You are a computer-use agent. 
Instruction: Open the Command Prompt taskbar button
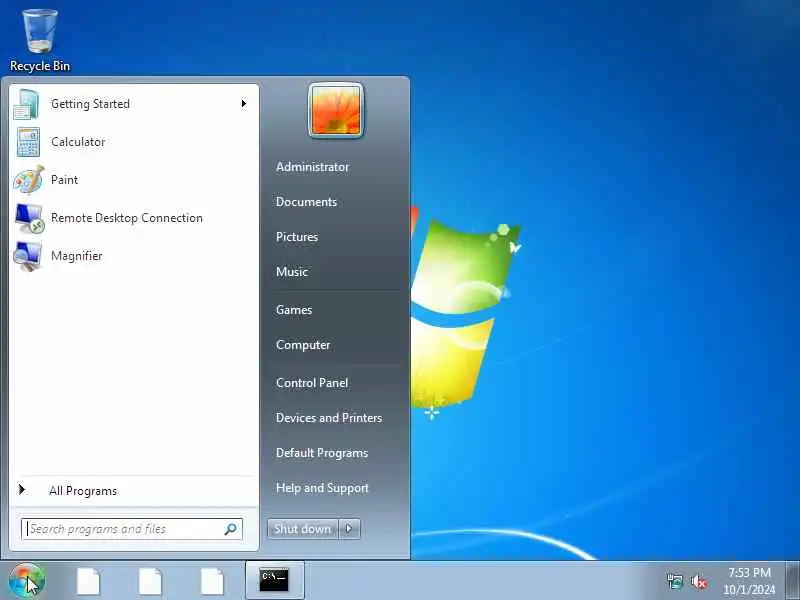click(x=274, y=580)
